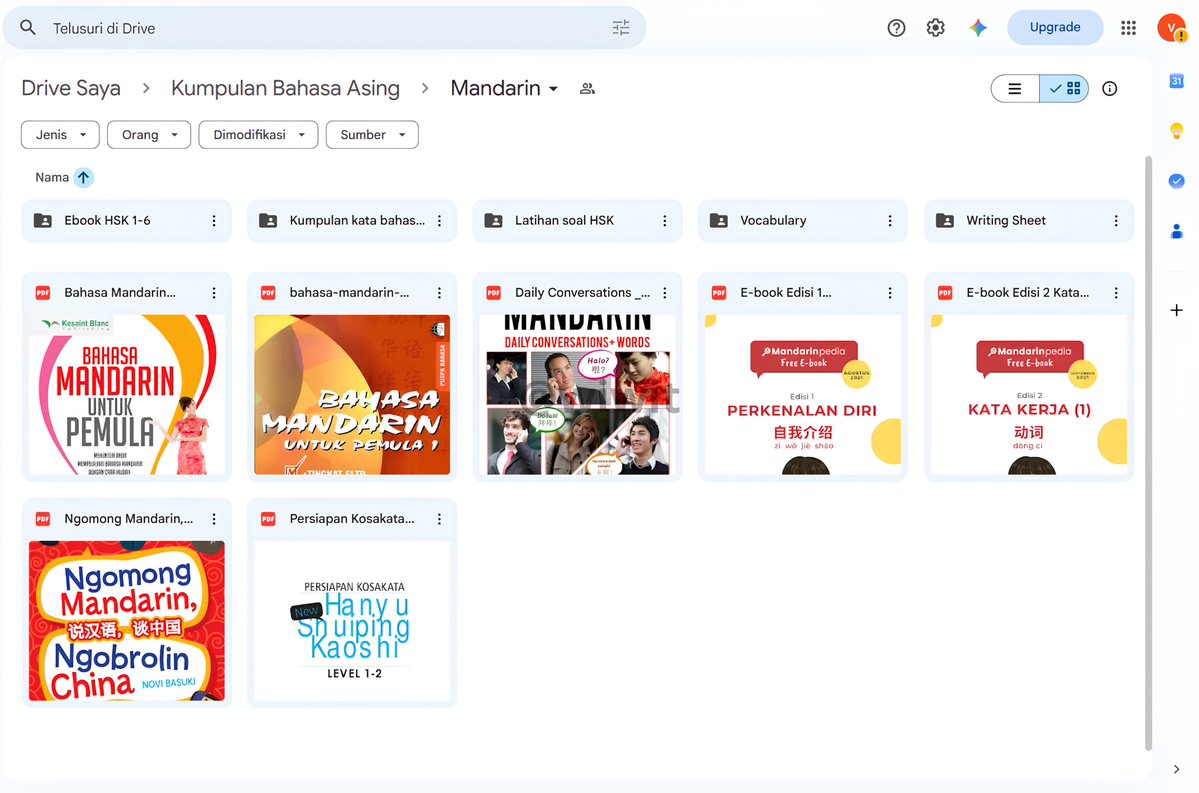Go to Drive Saya breadcrumb

[x=71, y=89]
